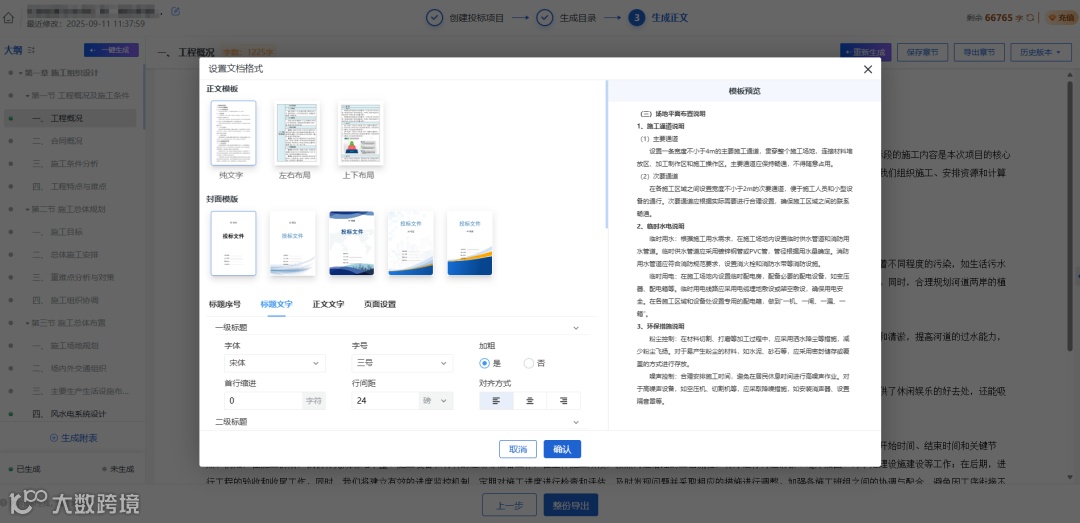The height and width of the screenshot is (523, 1080).
Task: Open the 历史版本 dropdown
Action: click(1040, 52)
